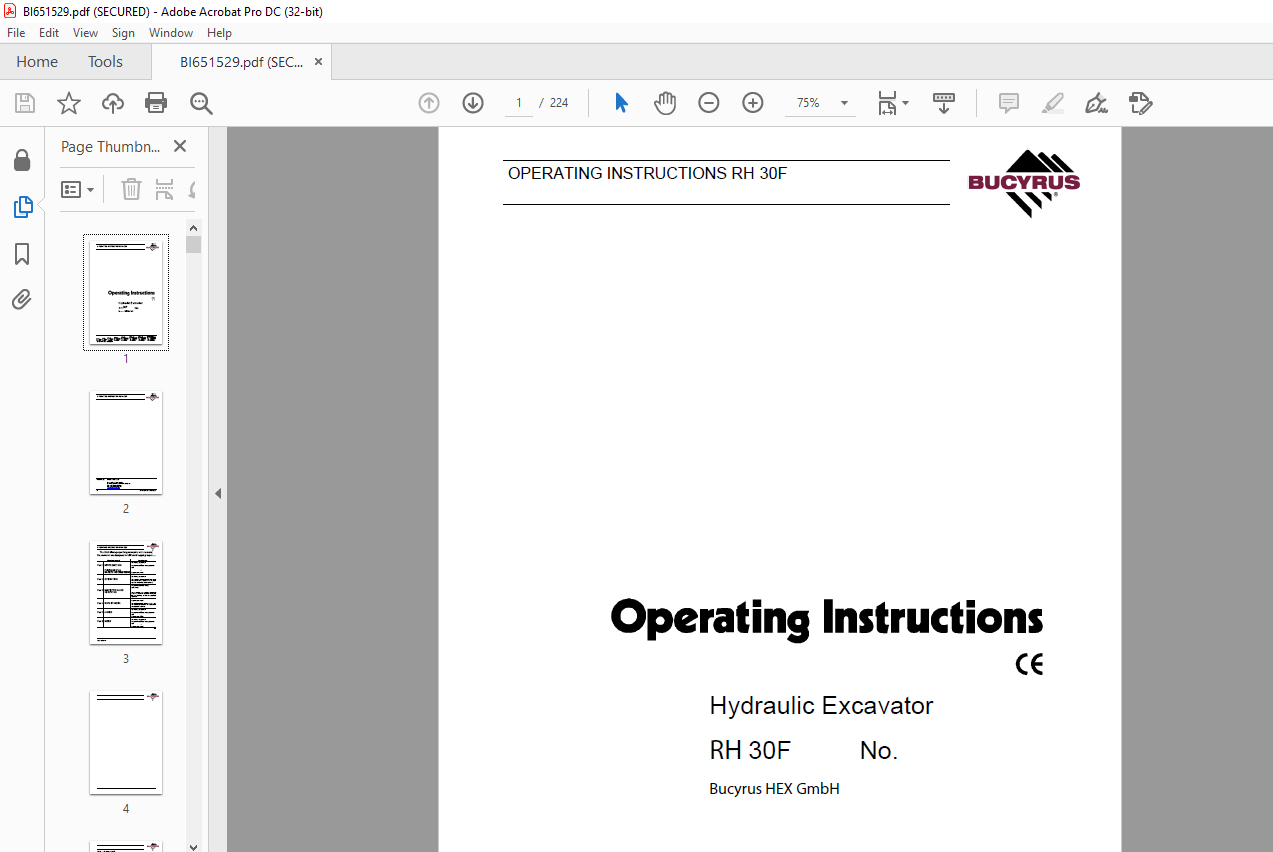Open the File menu
Viewport: 1273px width, 852px height.
[x=16, y=33]
